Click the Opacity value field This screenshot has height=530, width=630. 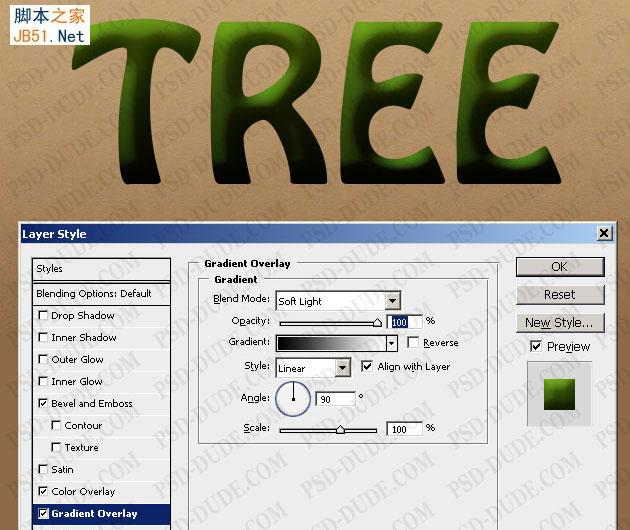(x=405, y=322)
